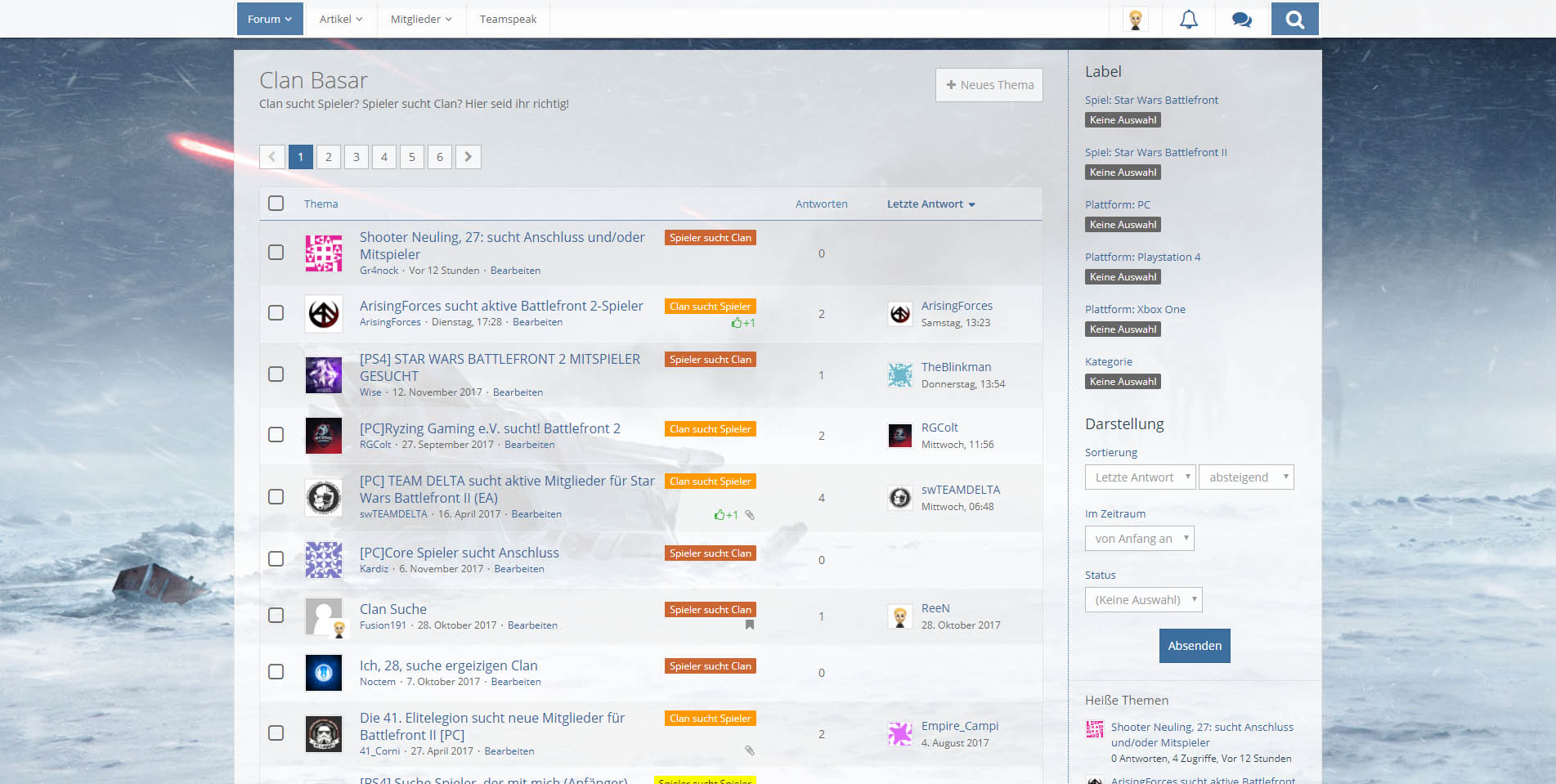Open the user profile avatar in the top bar

point(1135,19)
